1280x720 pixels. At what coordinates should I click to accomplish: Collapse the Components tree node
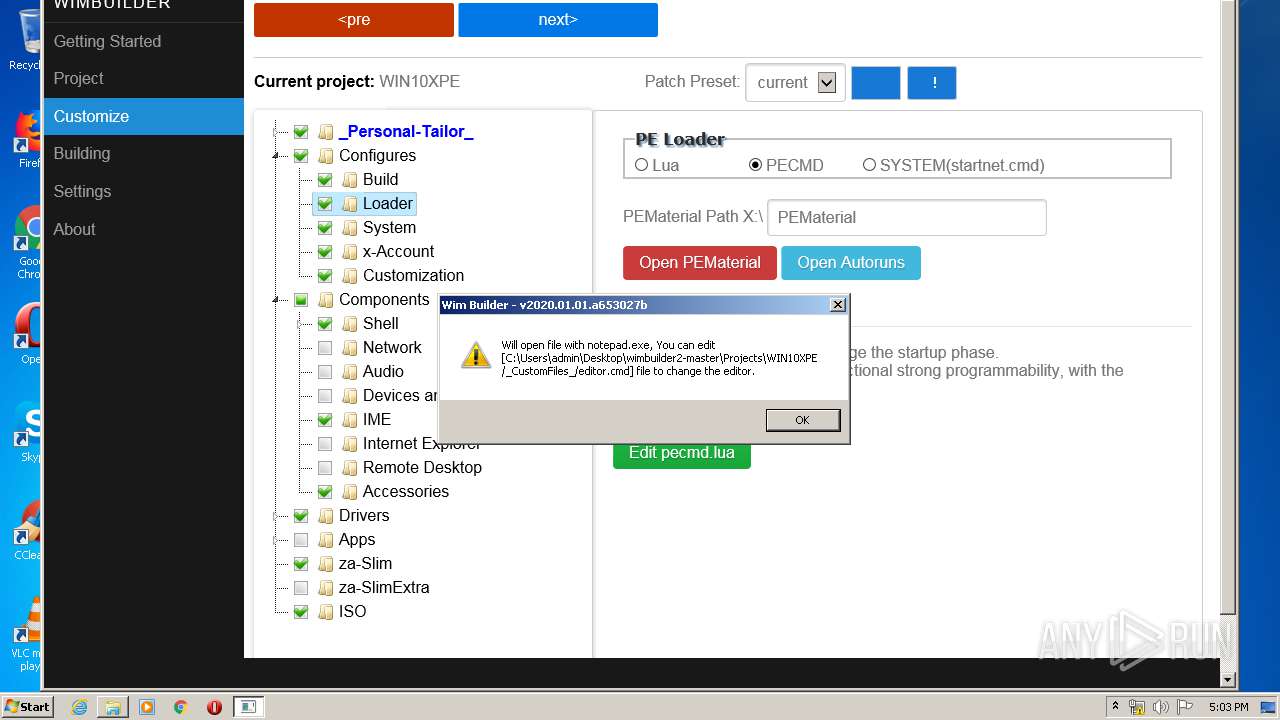(277, 300)
